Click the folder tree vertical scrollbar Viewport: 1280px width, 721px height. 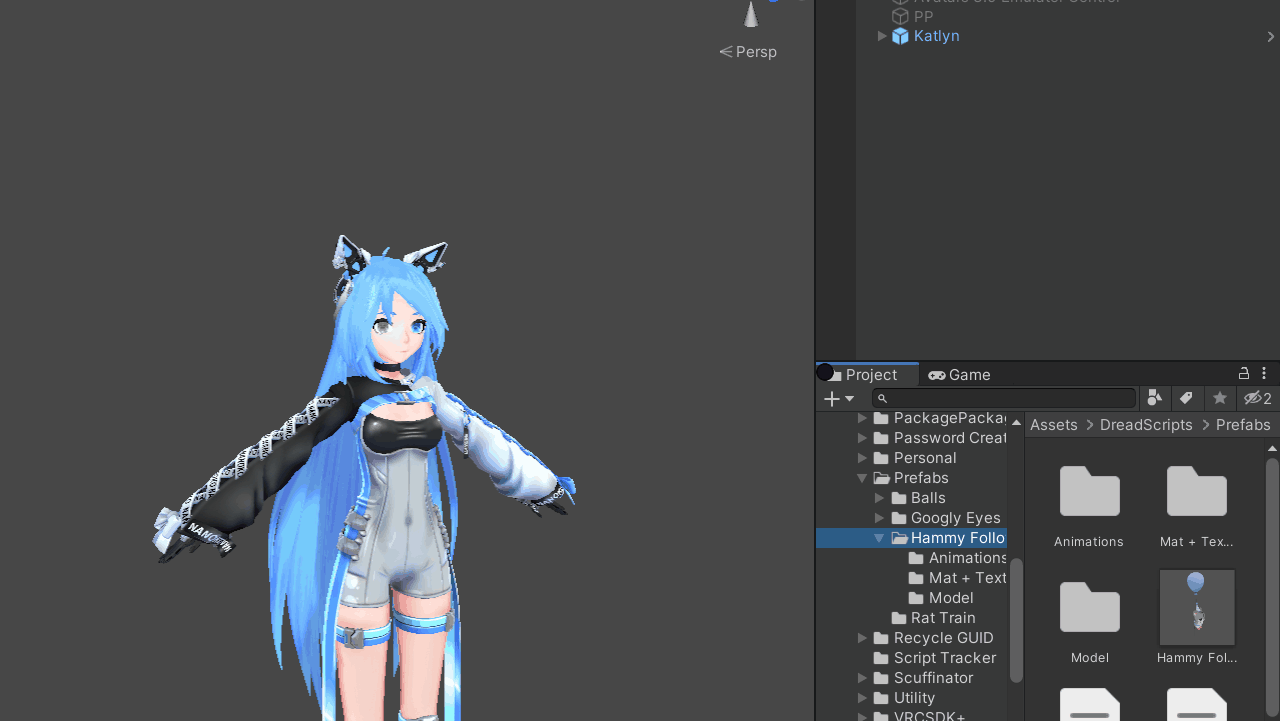tap(1016, 620)
